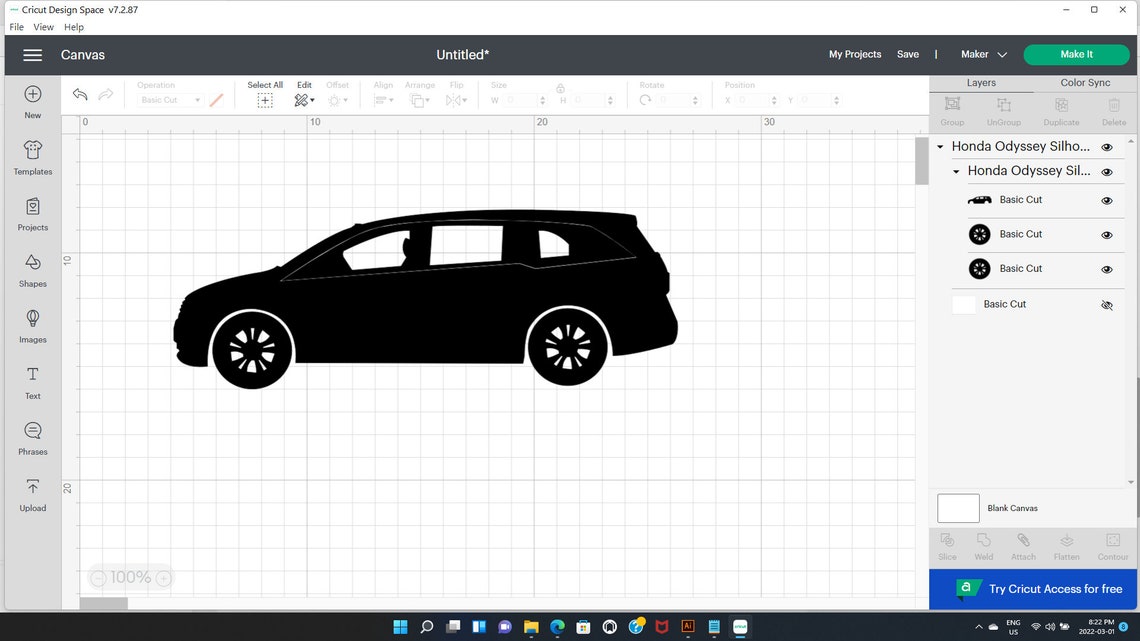Image resolution: width=1140 pixels, height=641 pixels.
Task: Collapse the Honda Odyssey Silho layer group
Action: coord(939,146)
